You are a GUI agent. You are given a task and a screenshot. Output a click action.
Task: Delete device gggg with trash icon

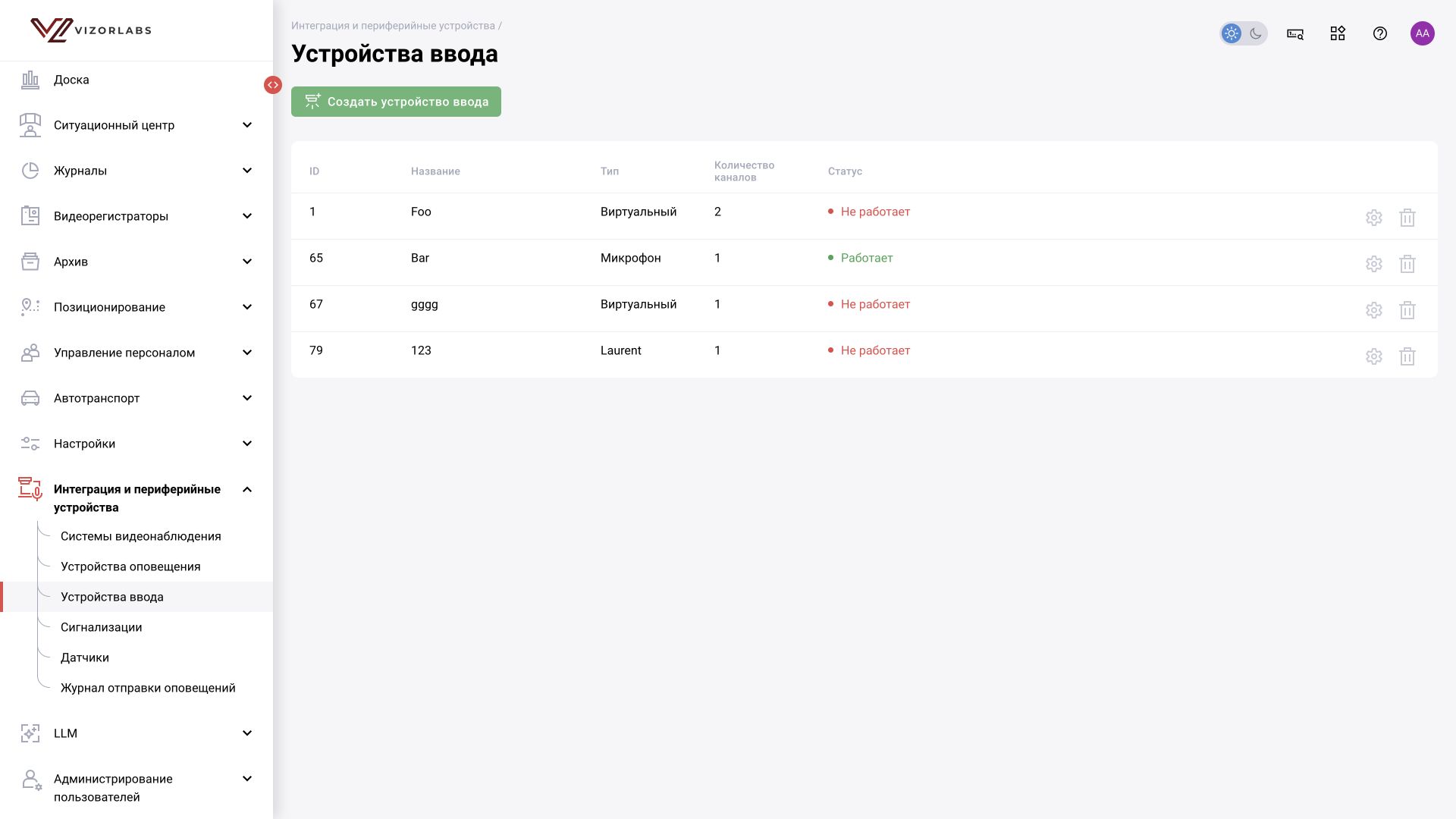(1407, 310)
